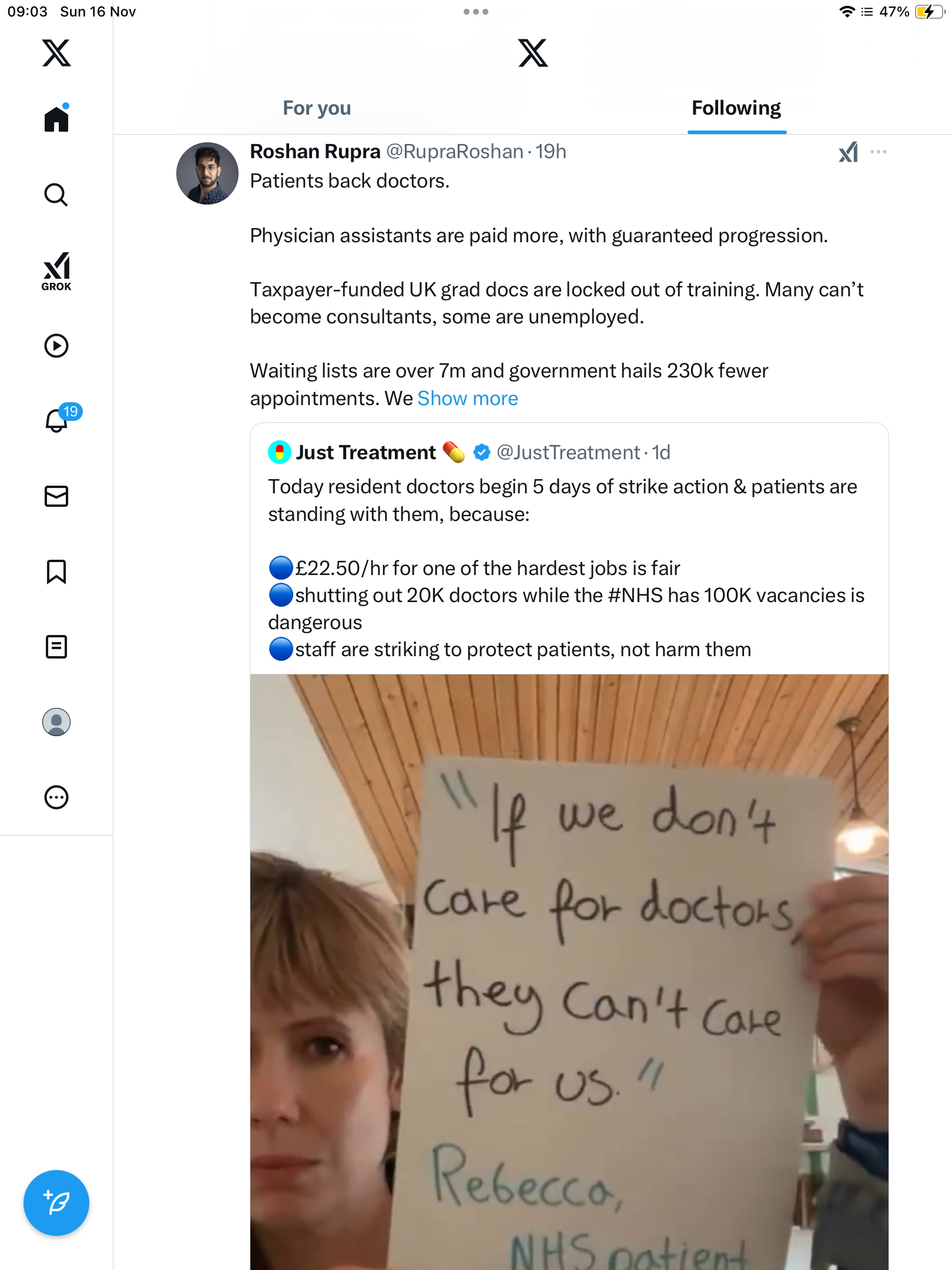Open the Search magnifier in sidebar

click(x=56, y=195)
